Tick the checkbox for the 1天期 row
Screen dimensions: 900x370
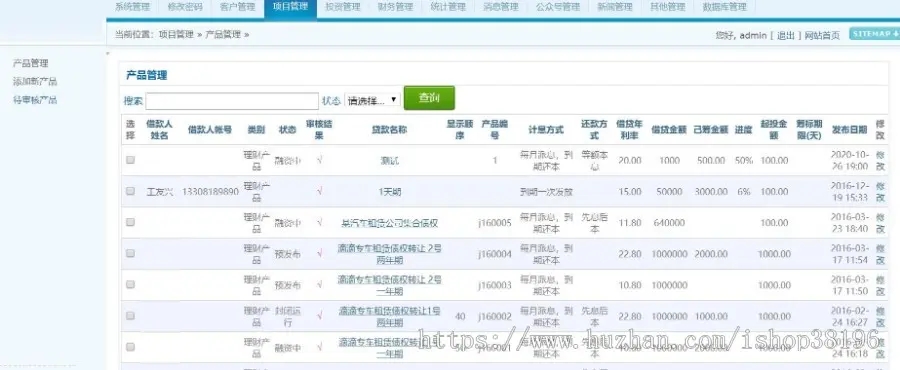(130, 191)
